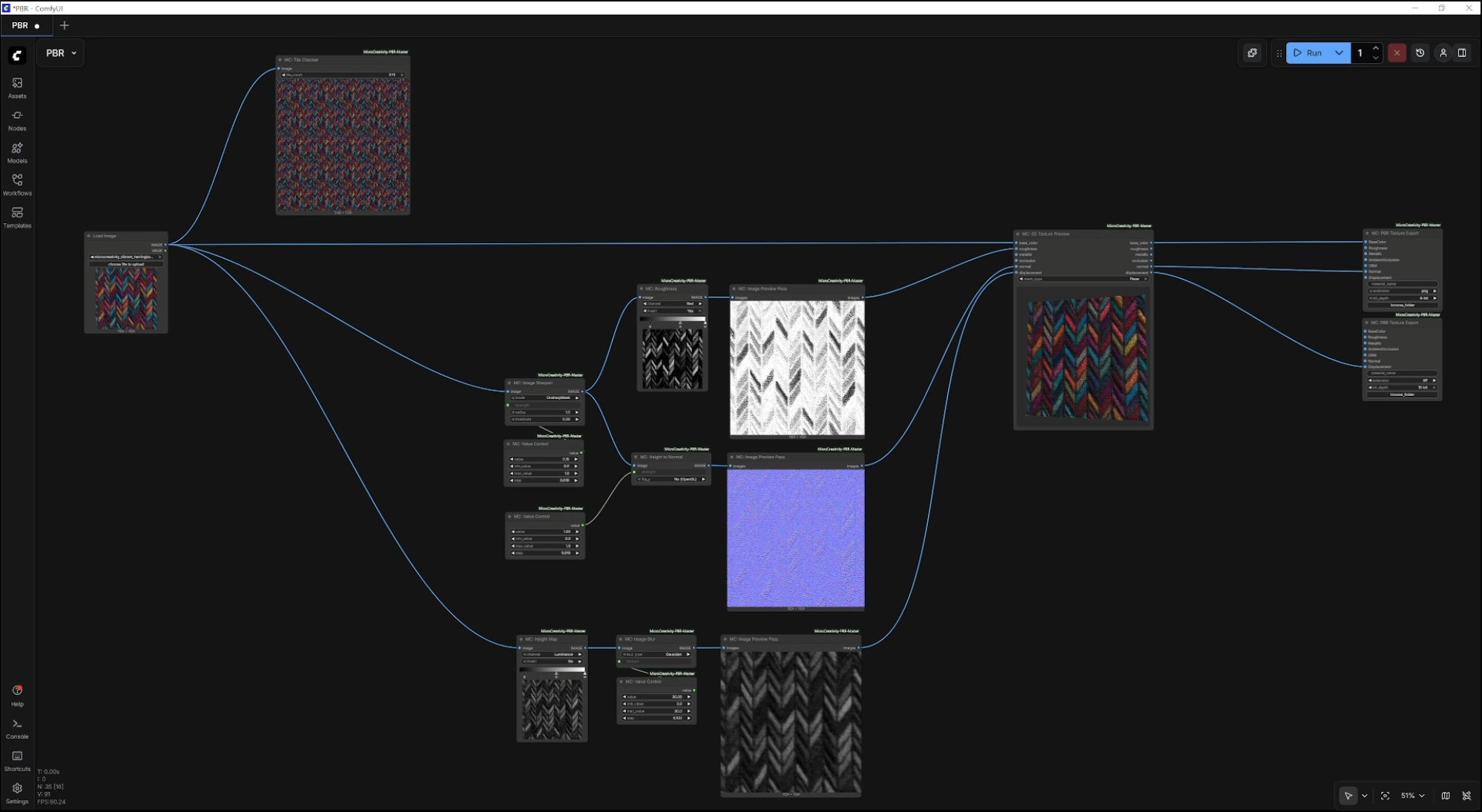Open the queue history clock icon
The width and height of the screenshot is (1482, 812).
pyautogui.click(x=1420, y=53)
